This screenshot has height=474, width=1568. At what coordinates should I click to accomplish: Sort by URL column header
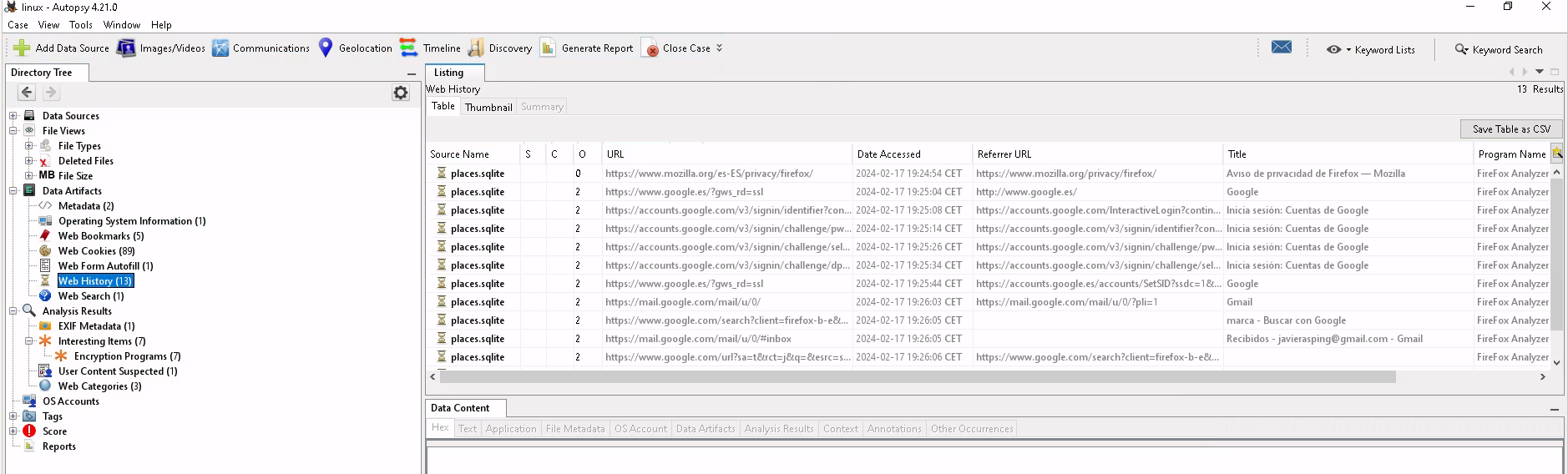tap(726, 154)
